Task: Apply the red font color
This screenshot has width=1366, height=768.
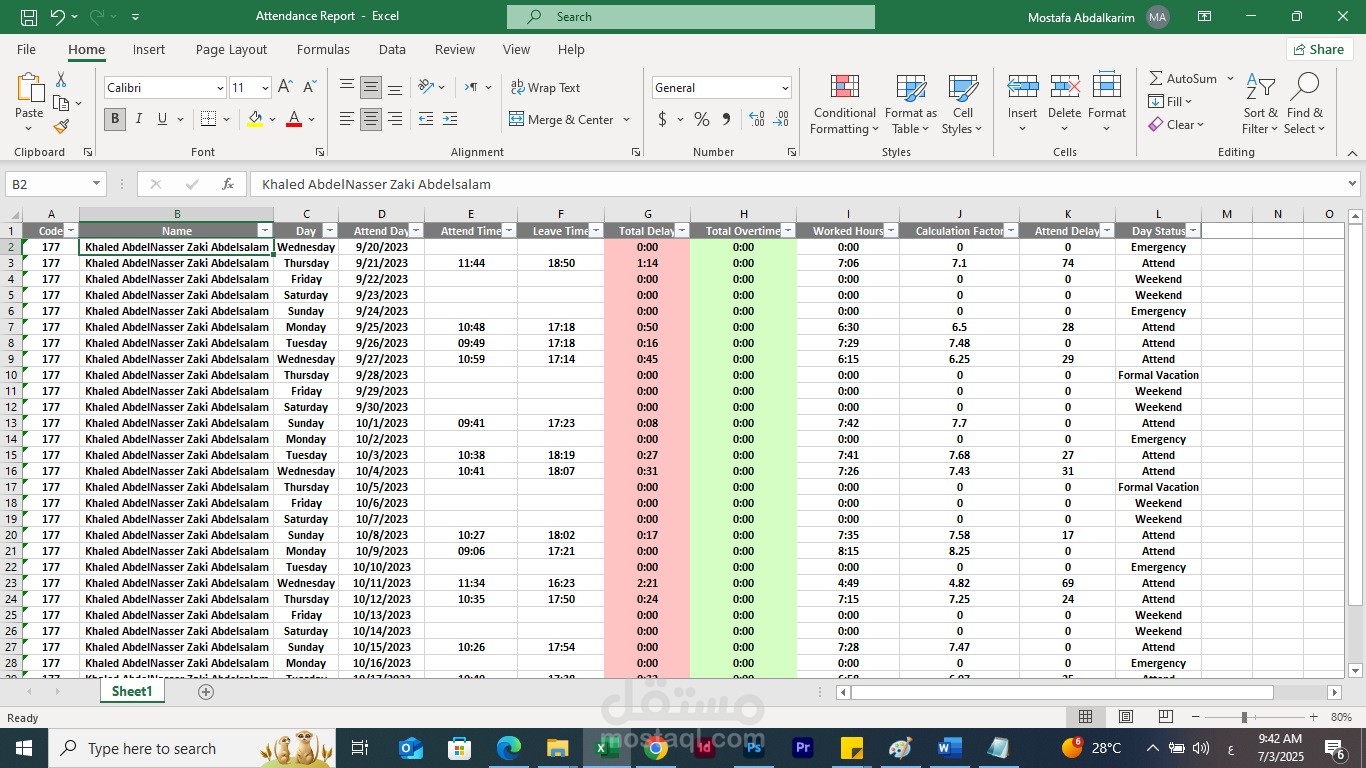Action: [294, 119]
